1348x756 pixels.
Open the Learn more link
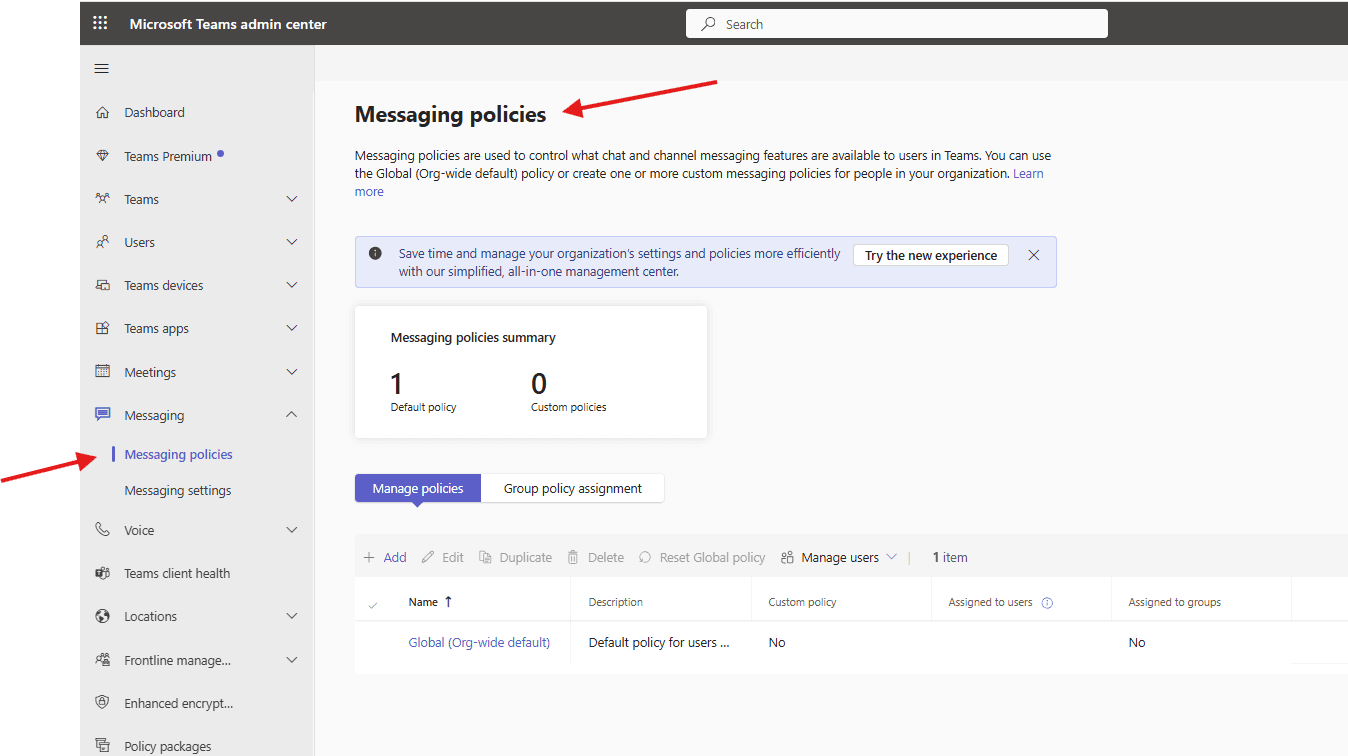1028,172
